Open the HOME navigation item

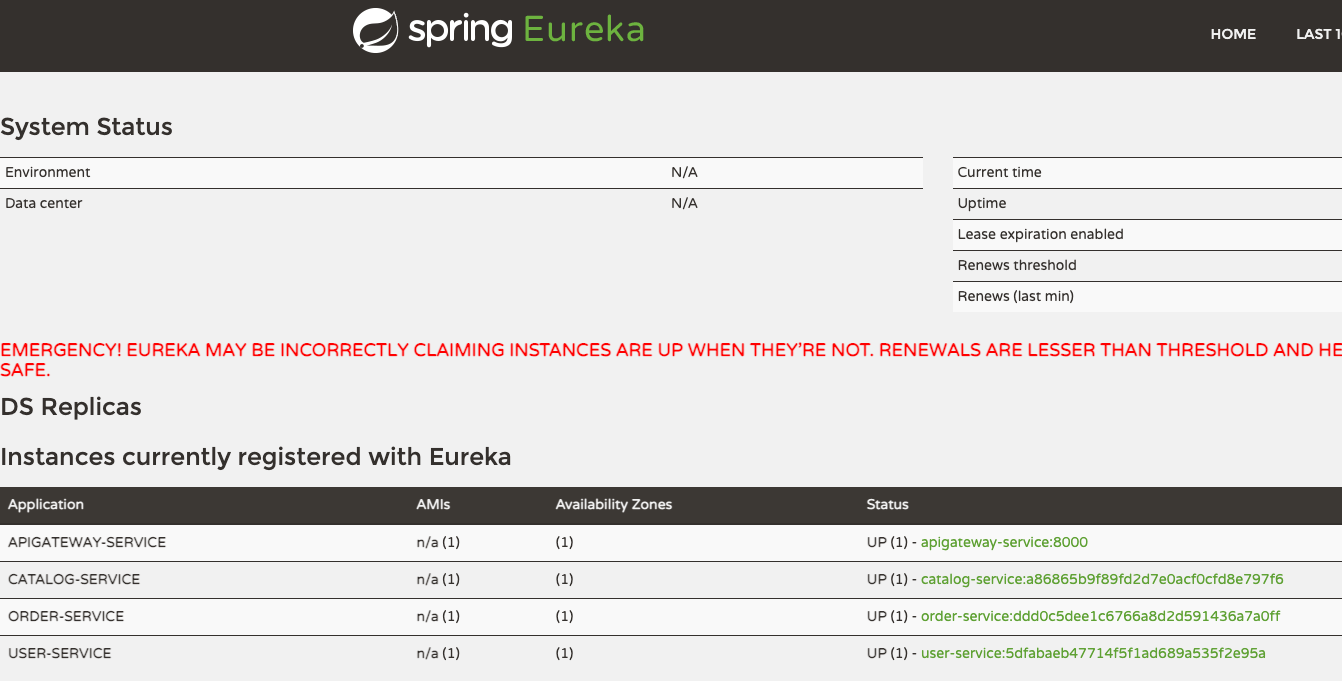(x=1233, y=34)
